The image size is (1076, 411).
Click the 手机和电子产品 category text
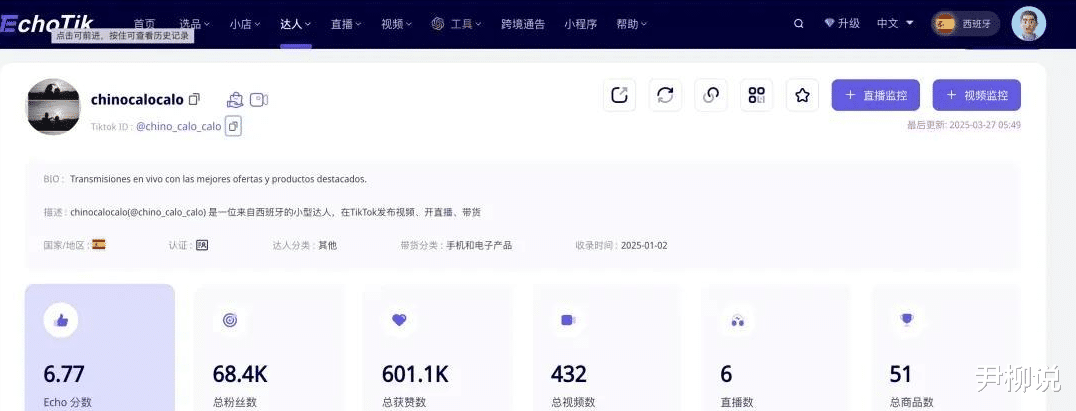coord(479,245)
